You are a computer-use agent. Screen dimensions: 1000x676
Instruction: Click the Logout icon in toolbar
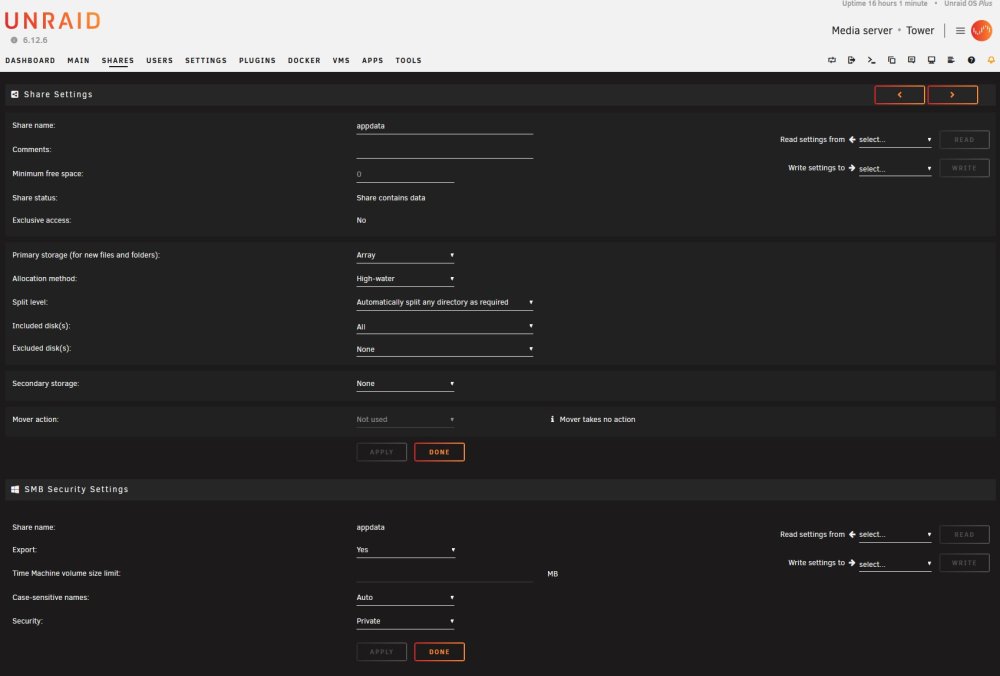click(x=851, y=60)
